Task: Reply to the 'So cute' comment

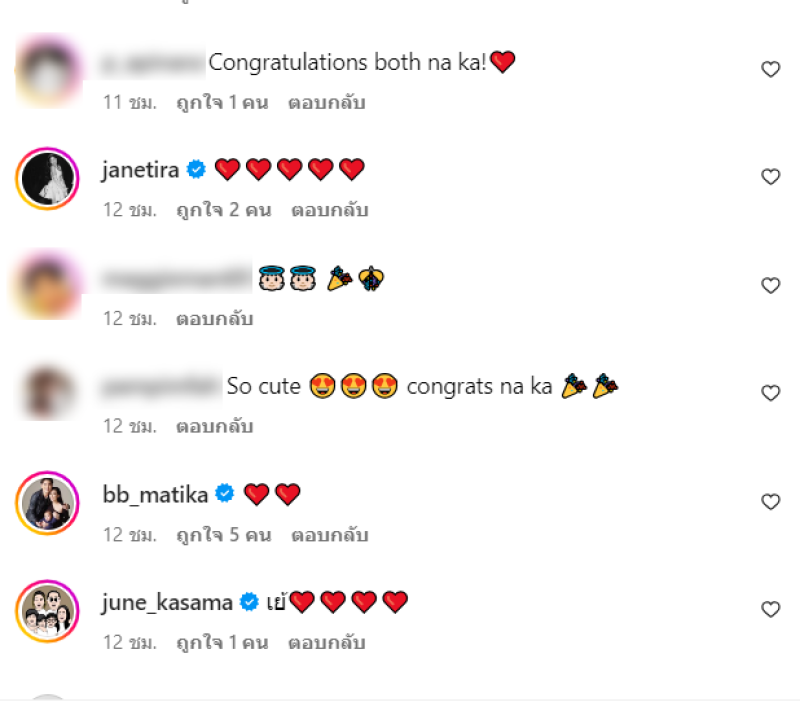Action: 215,427
